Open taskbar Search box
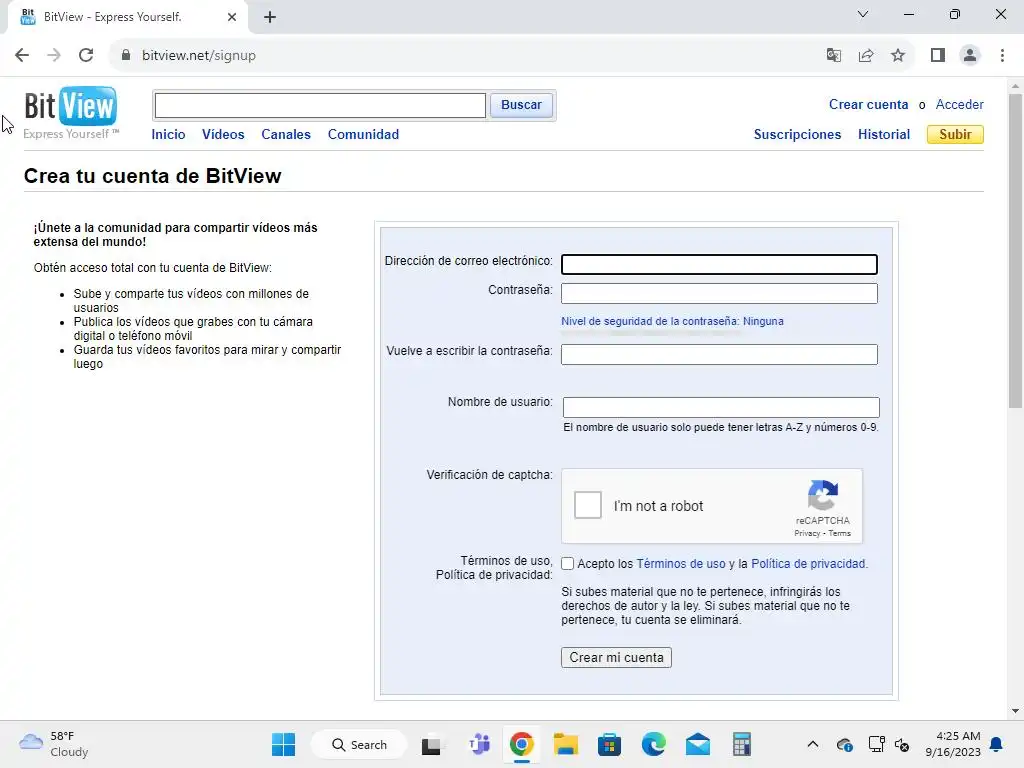Screen dimensions: 1024x768 click(x=359, y=744)
